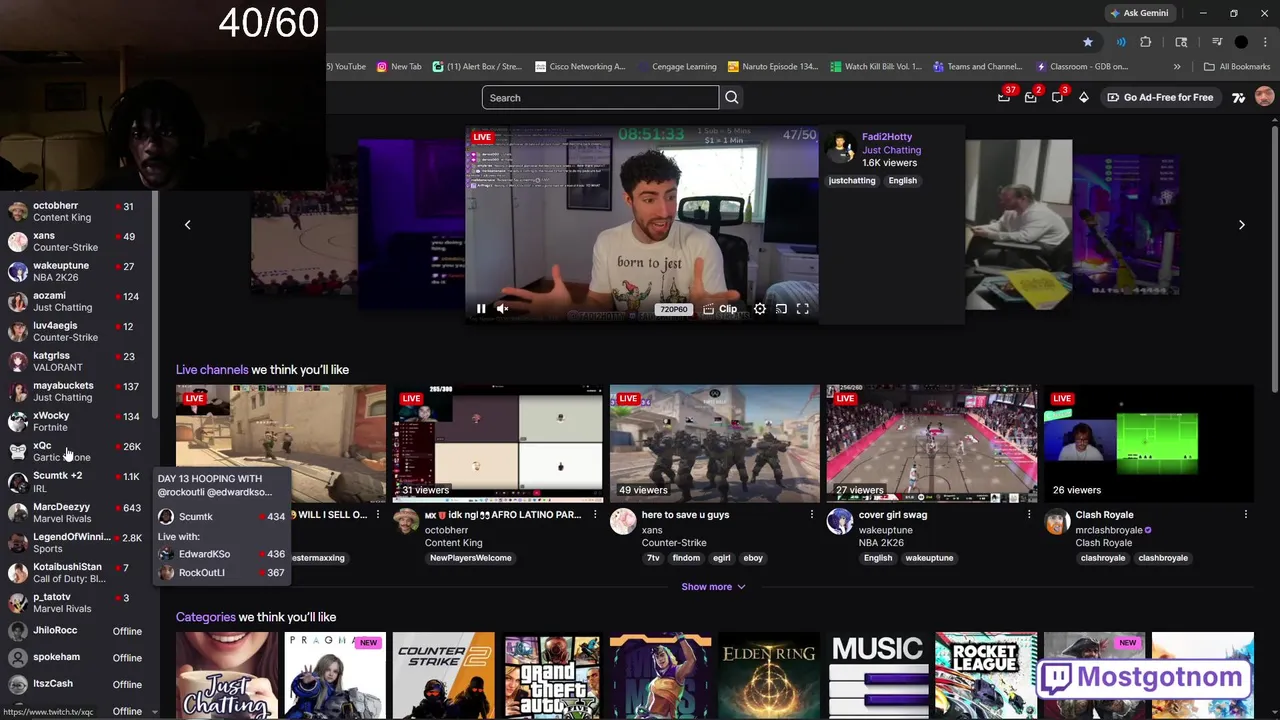Click the wakeuptune avatar under cover girl swag
Screen dimensions: 1280x720
tap(839, 521)
